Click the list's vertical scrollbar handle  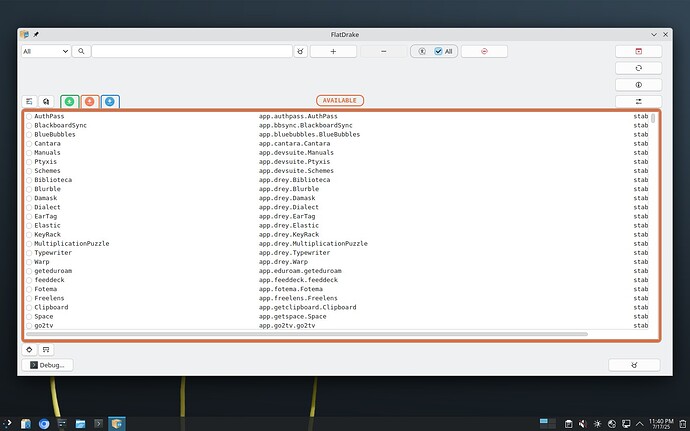(x=653, y=118)
